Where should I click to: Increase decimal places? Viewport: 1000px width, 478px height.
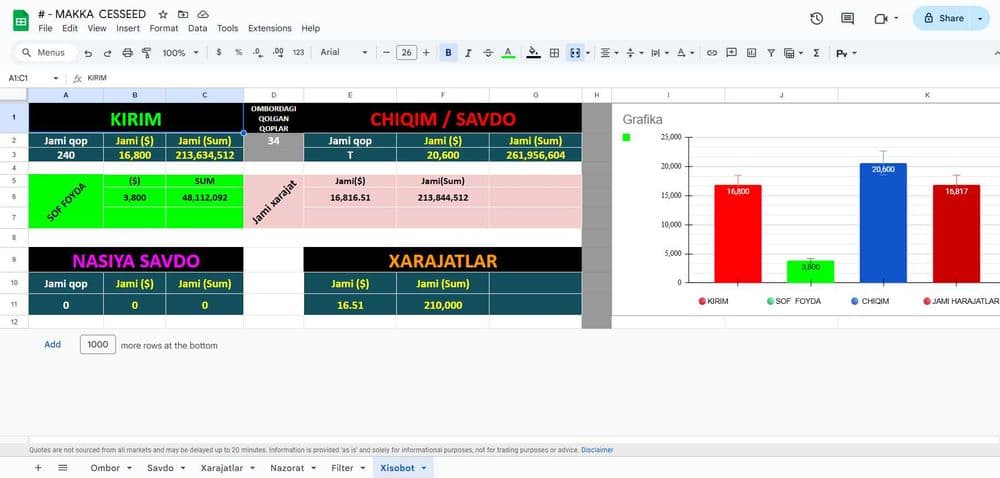(x=278, y=53)
